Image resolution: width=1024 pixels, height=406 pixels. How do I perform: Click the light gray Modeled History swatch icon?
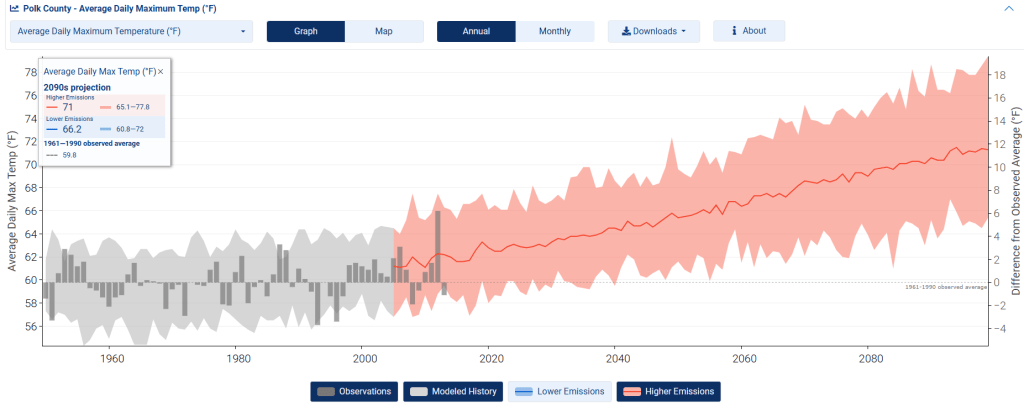coord(421,391)
